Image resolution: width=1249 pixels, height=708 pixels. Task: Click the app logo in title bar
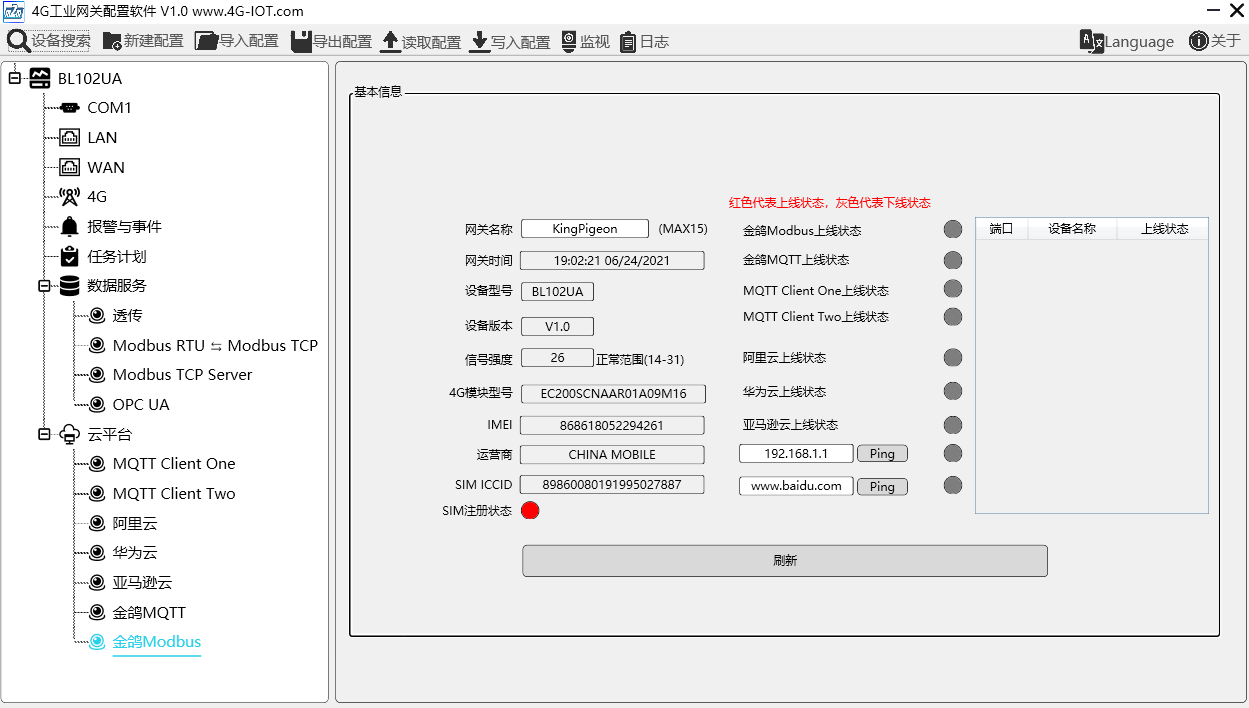pyautogui.click(x=14, y=11)
